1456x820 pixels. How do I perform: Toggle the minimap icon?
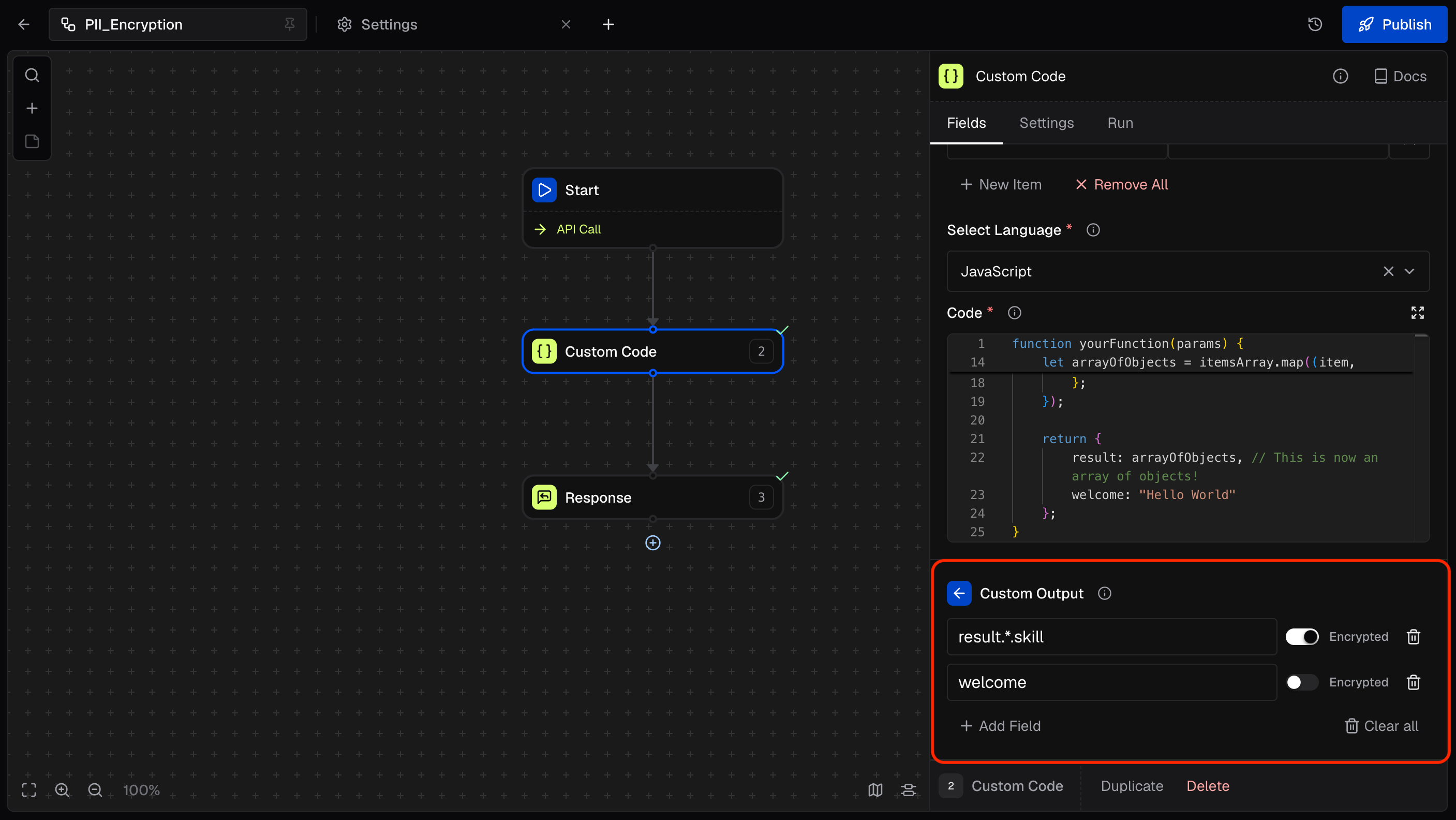(875, 790)
